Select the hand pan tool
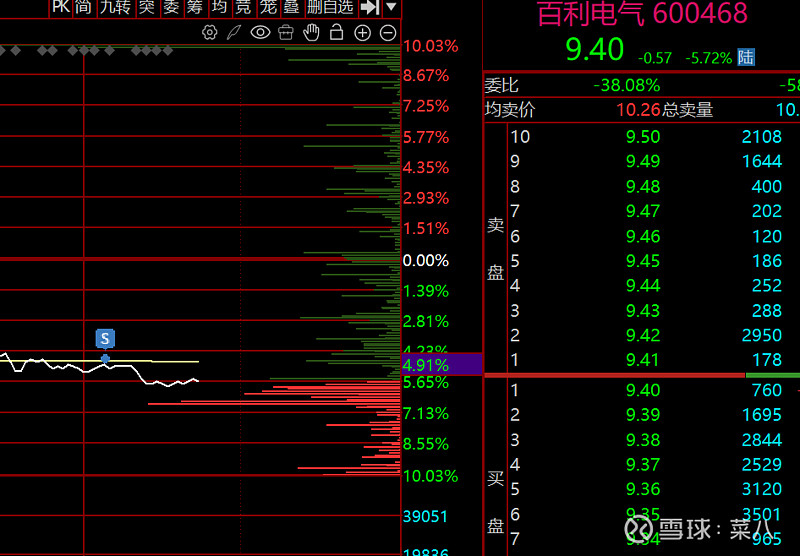The image size is (800, 556). click(x=311, y=33)
